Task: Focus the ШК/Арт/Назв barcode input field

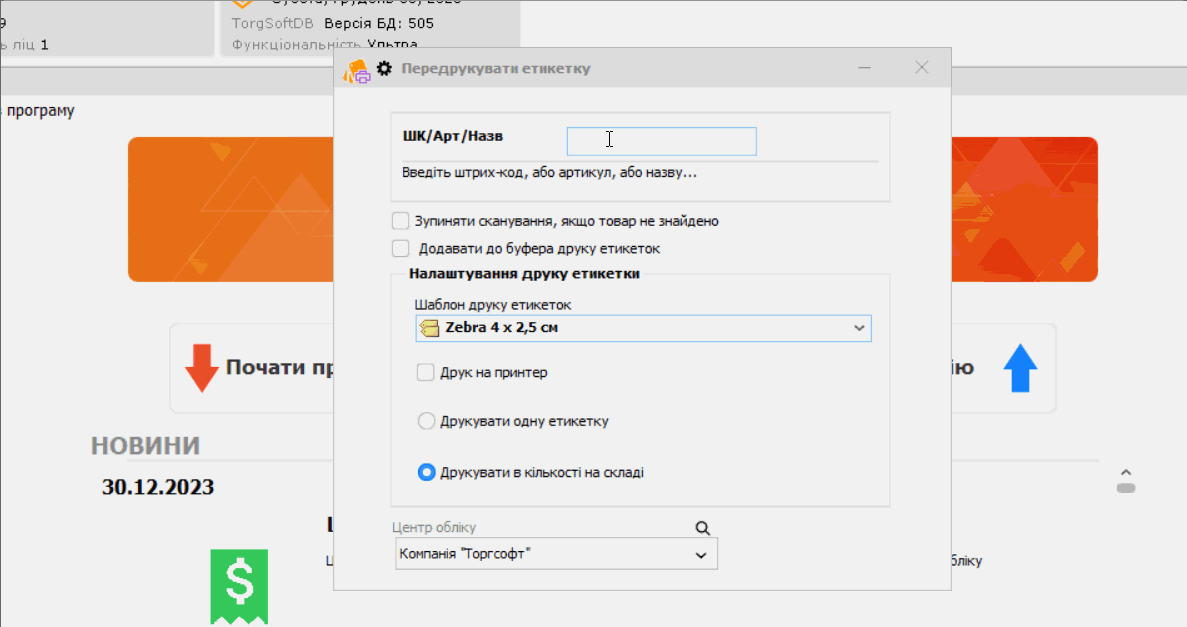Action: [661, 141]
